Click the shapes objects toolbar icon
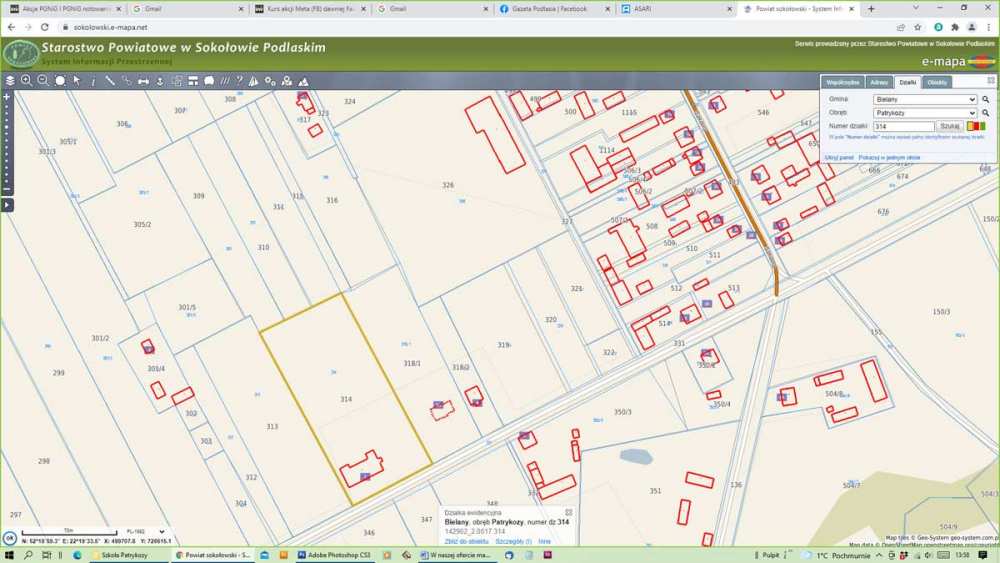Viewport: 1000px width, 563px height. [287, 81]
